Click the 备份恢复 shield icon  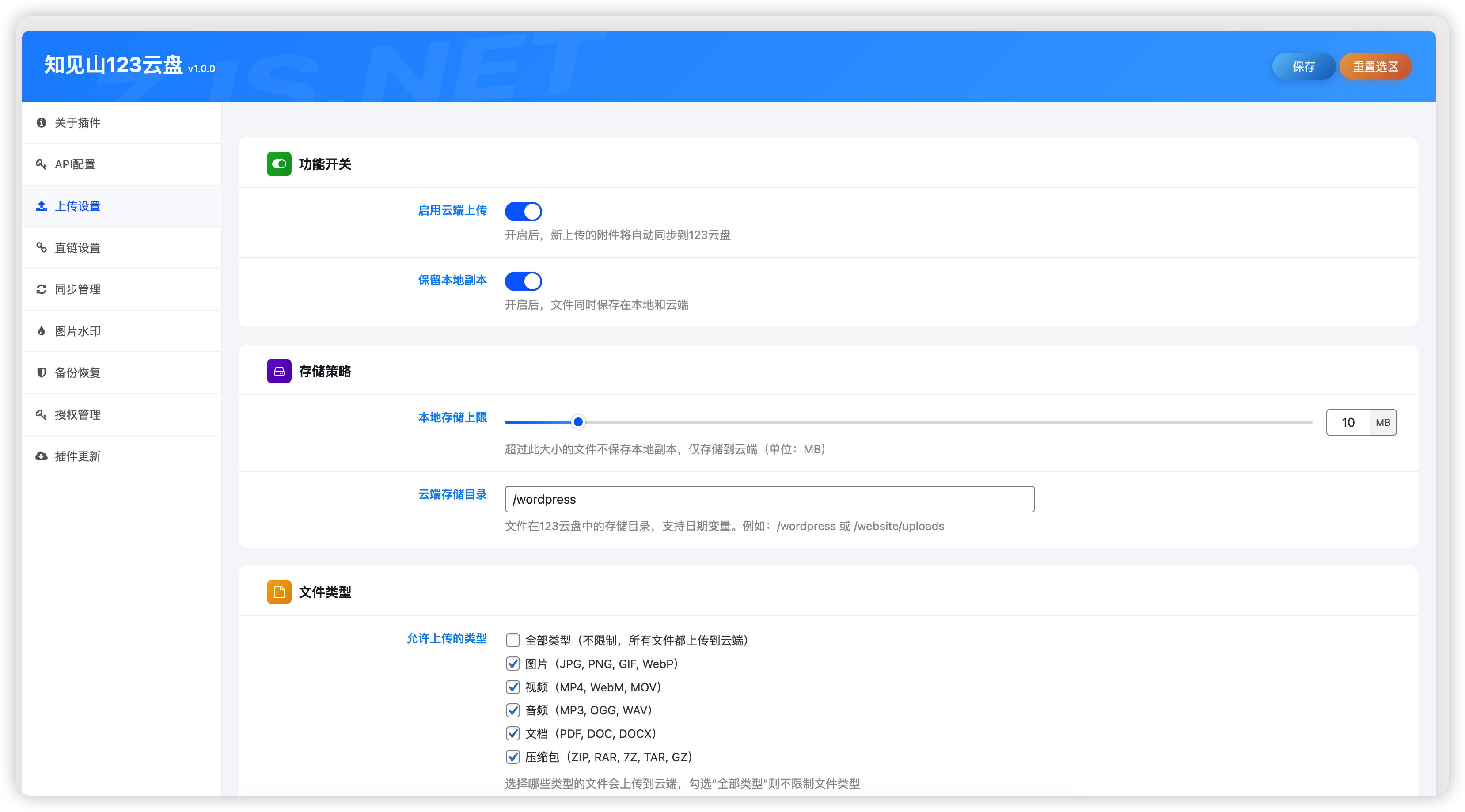tap(41, 372)
